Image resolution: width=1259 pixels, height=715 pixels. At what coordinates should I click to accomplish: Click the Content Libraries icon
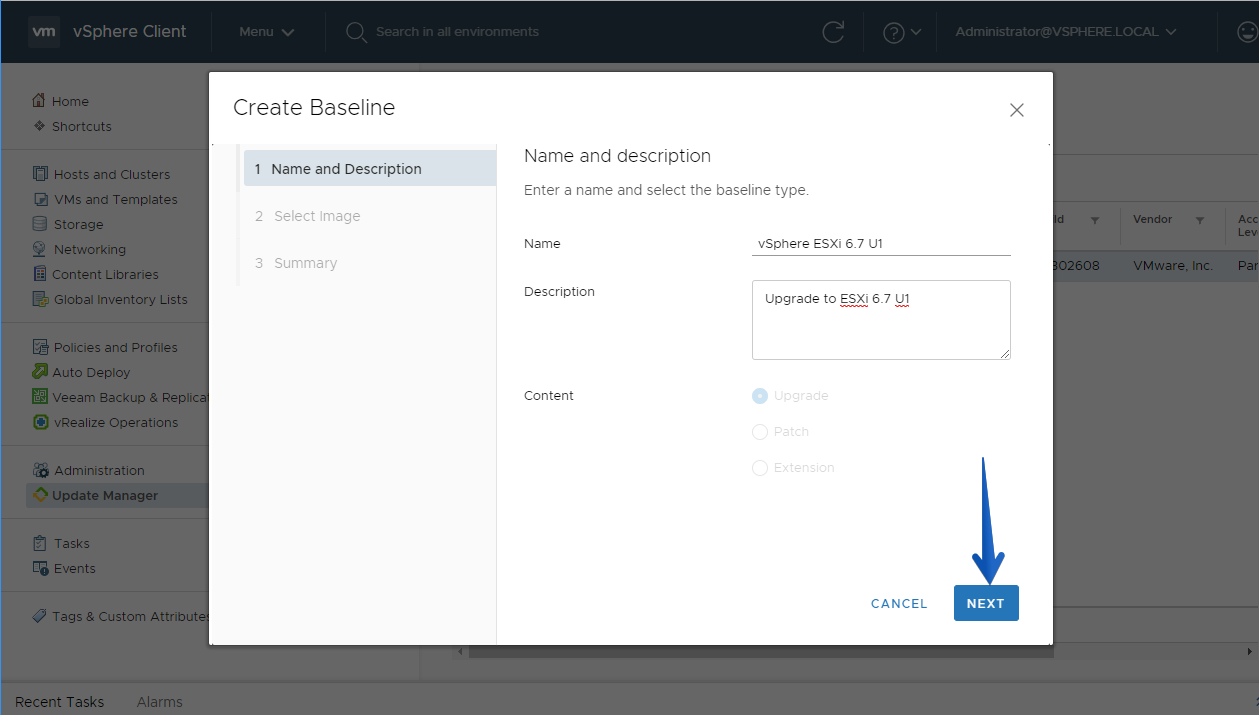(40, 274)
